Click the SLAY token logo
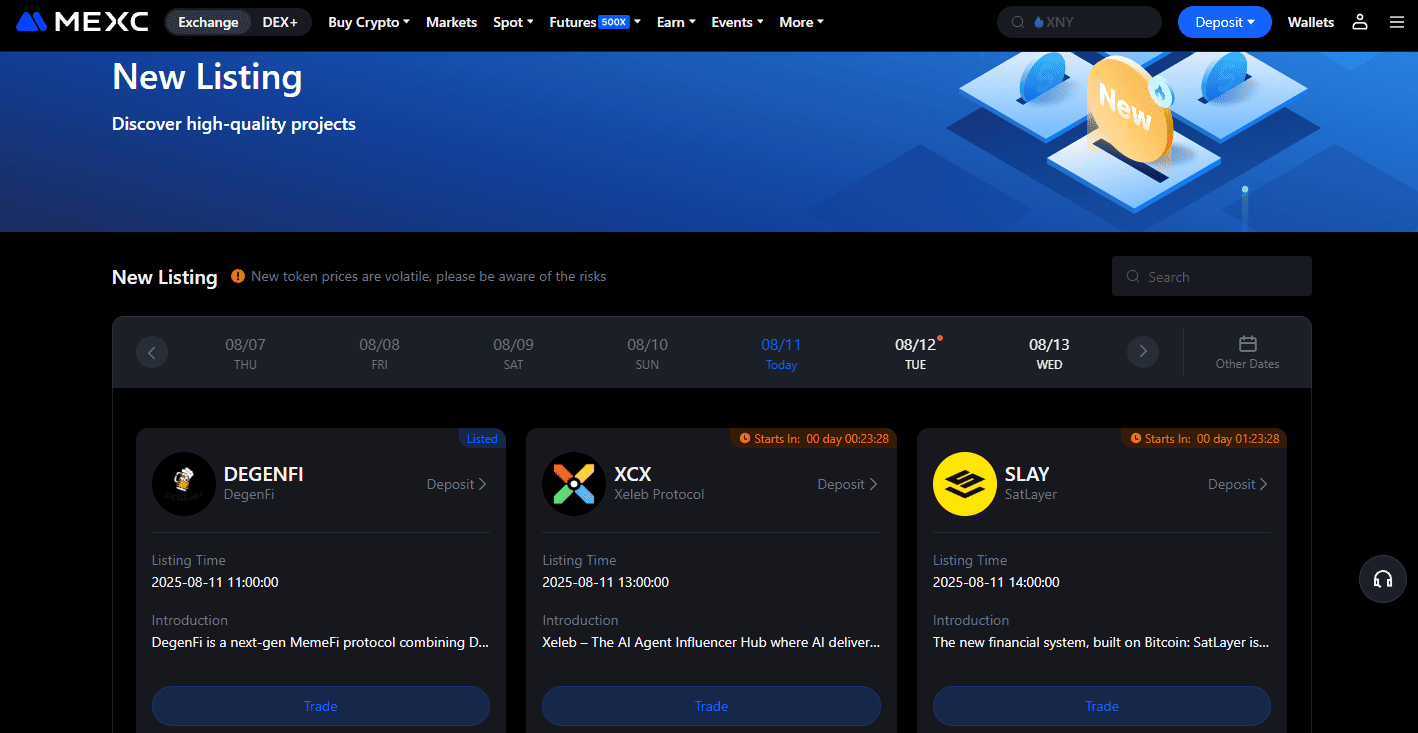This screenshot has height=733, width=1418. (965, 484)
